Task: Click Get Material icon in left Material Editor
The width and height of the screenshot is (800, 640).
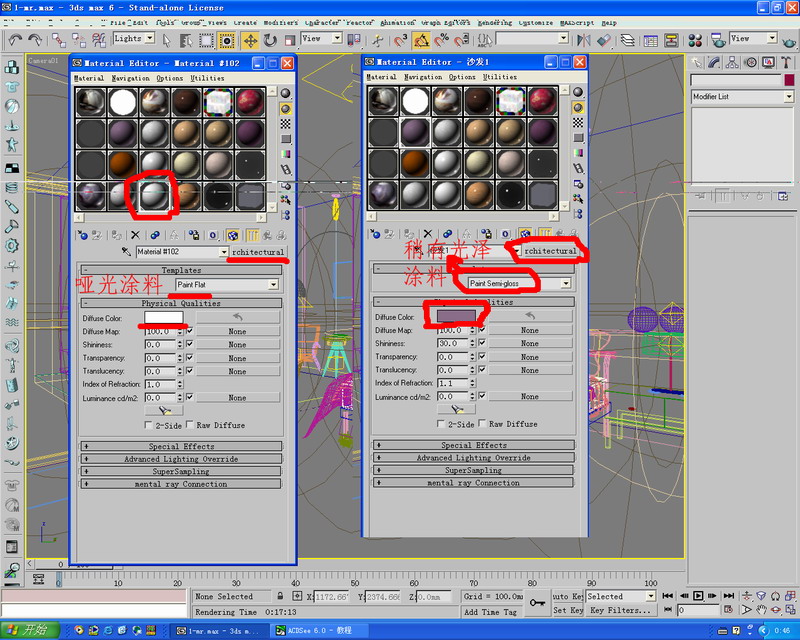Action: 83,235
